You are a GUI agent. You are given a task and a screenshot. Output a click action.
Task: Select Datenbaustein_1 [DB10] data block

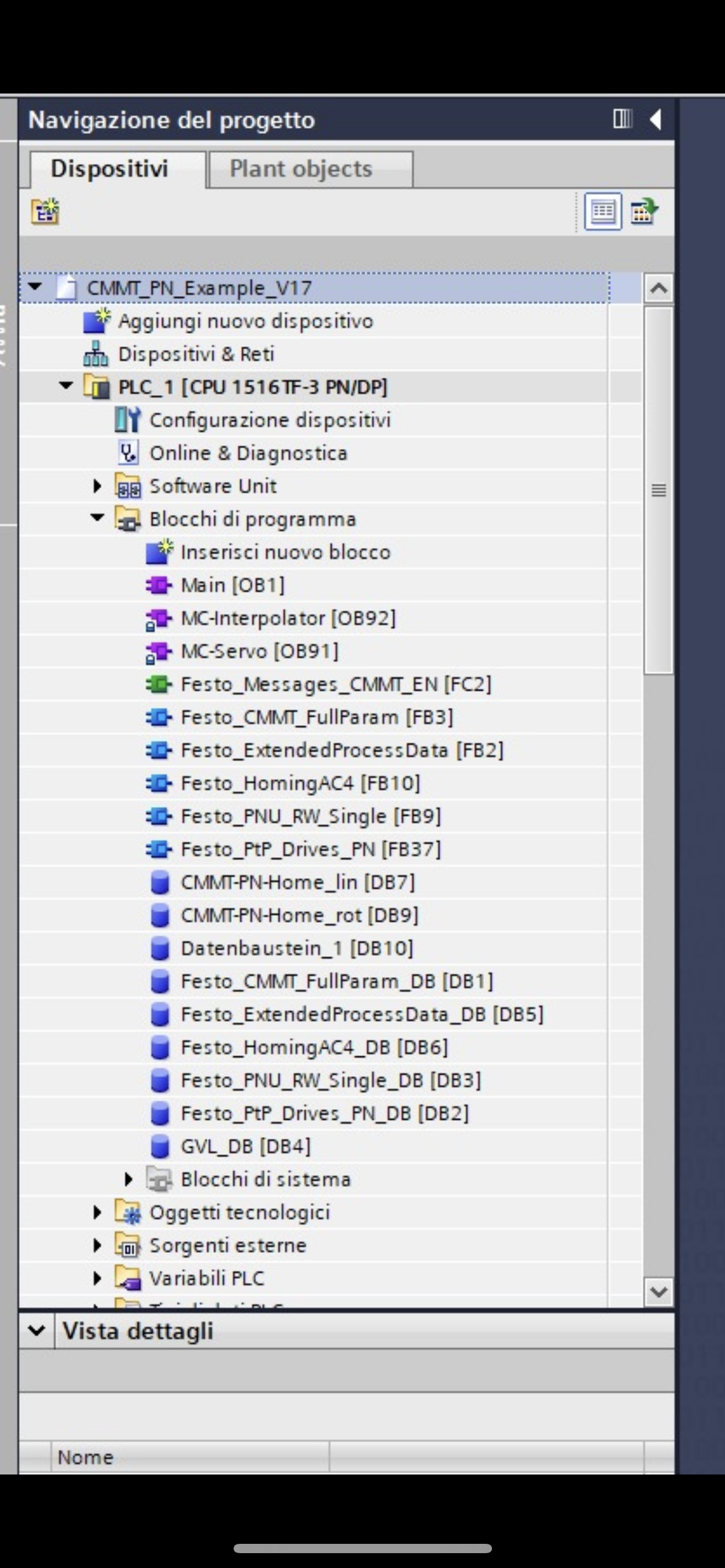tap(297, 948)
